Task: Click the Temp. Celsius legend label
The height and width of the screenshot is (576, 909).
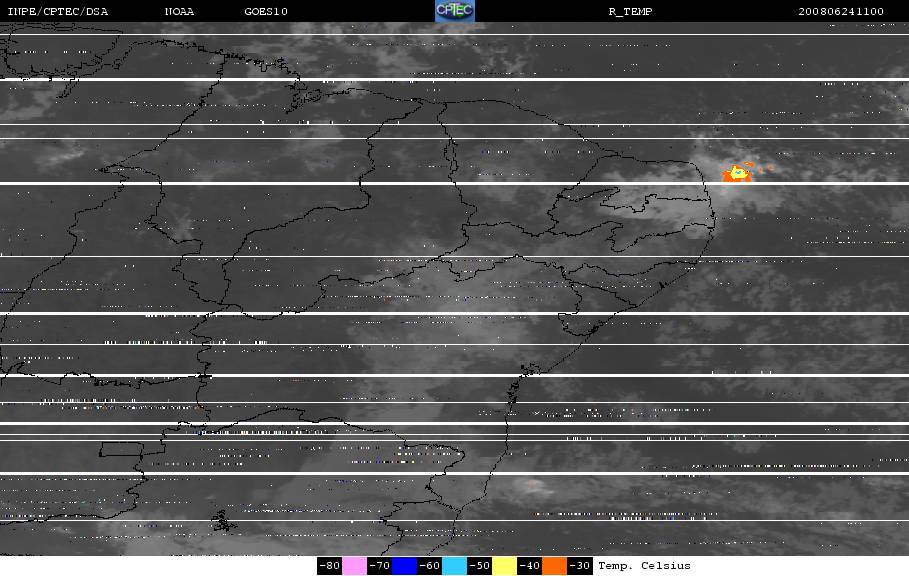Action: point(644,566)
